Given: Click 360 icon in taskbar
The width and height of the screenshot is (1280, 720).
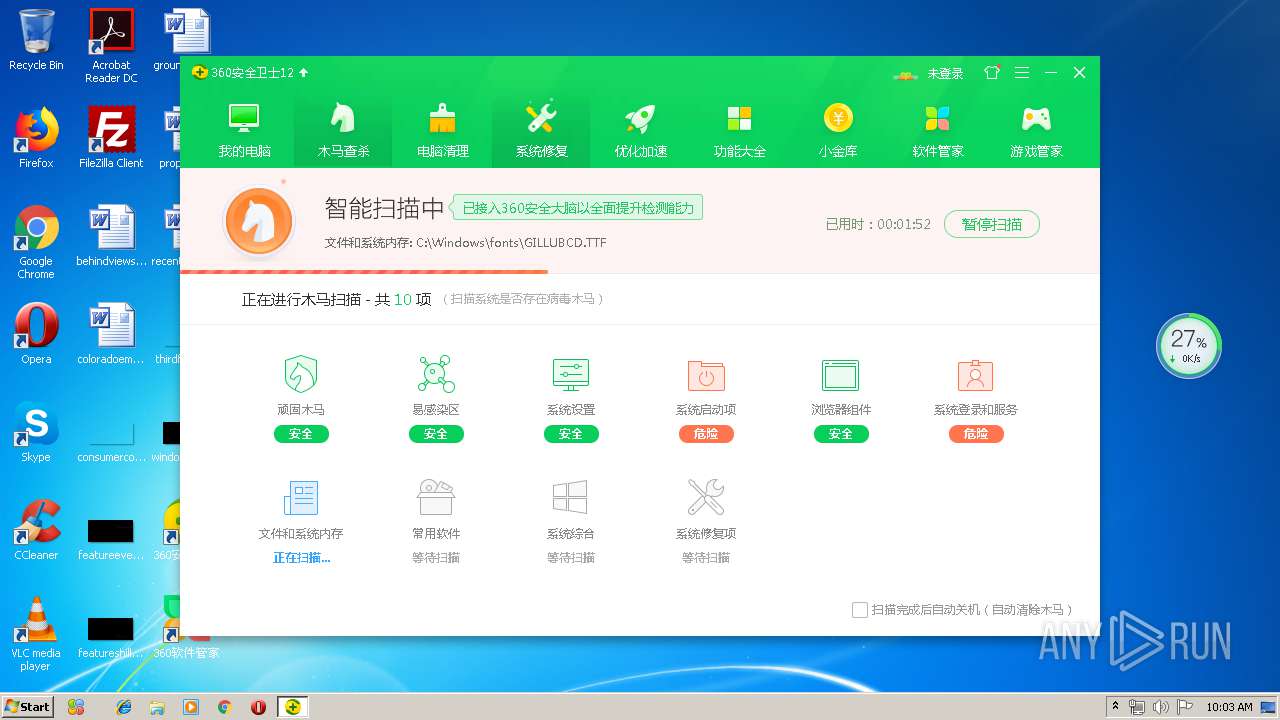Looking at the screenshot, I should [292, 707].
